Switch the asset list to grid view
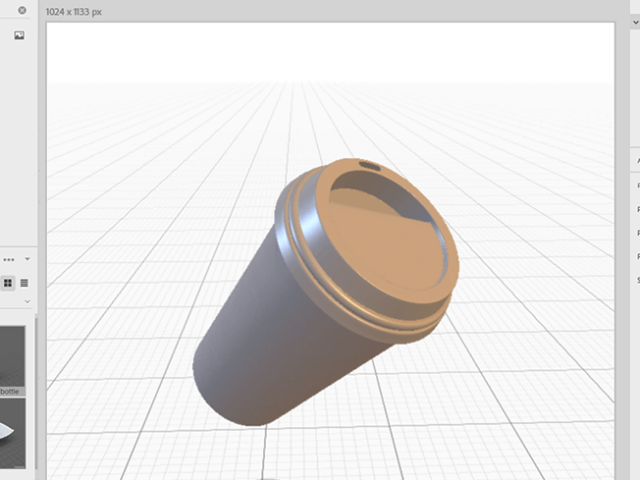Viewport: 640px width, 480px height. pos(8,283)
